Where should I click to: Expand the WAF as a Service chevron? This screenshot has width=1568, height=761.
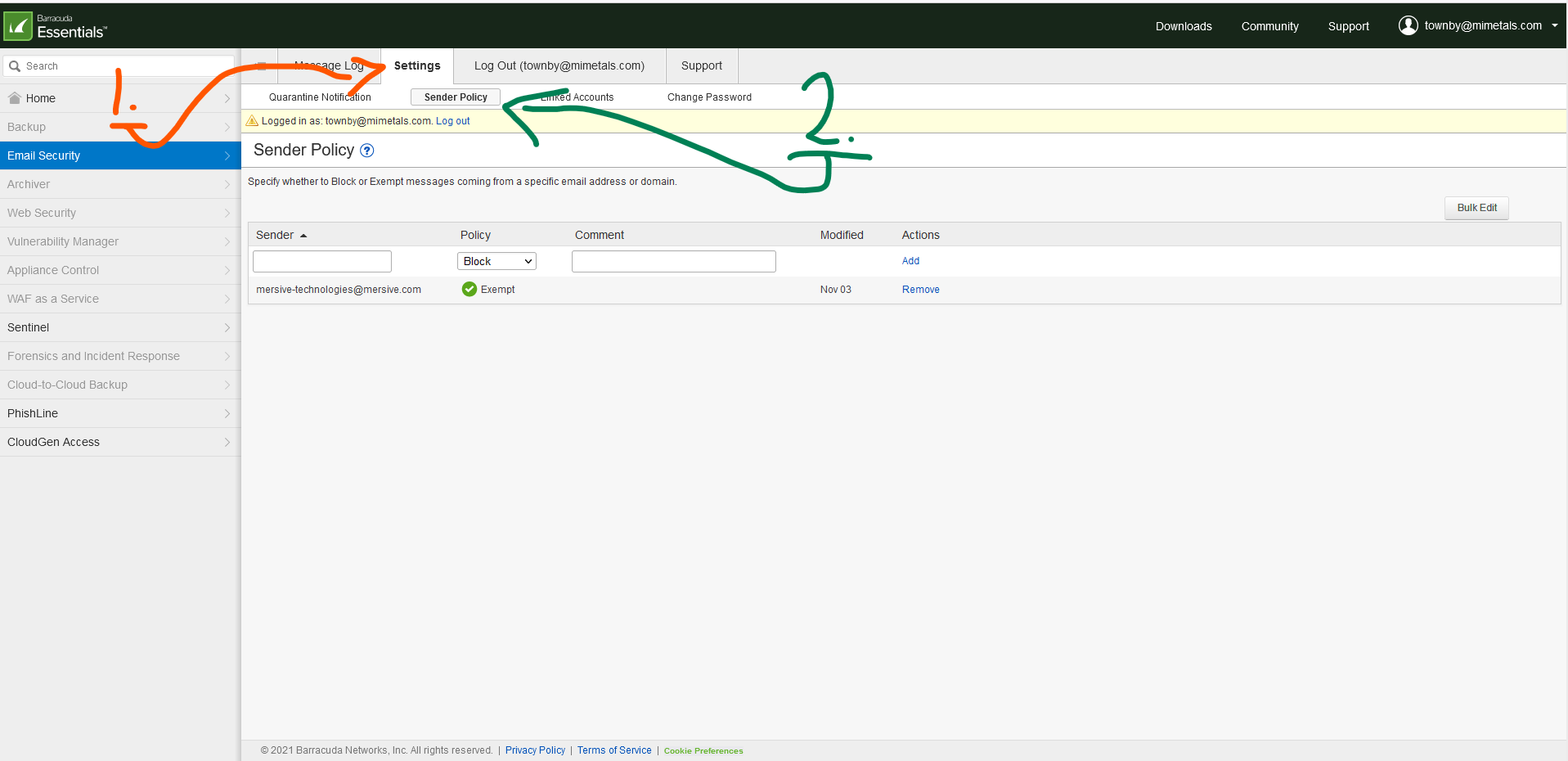pyautogui.click(x=227, y=299)
